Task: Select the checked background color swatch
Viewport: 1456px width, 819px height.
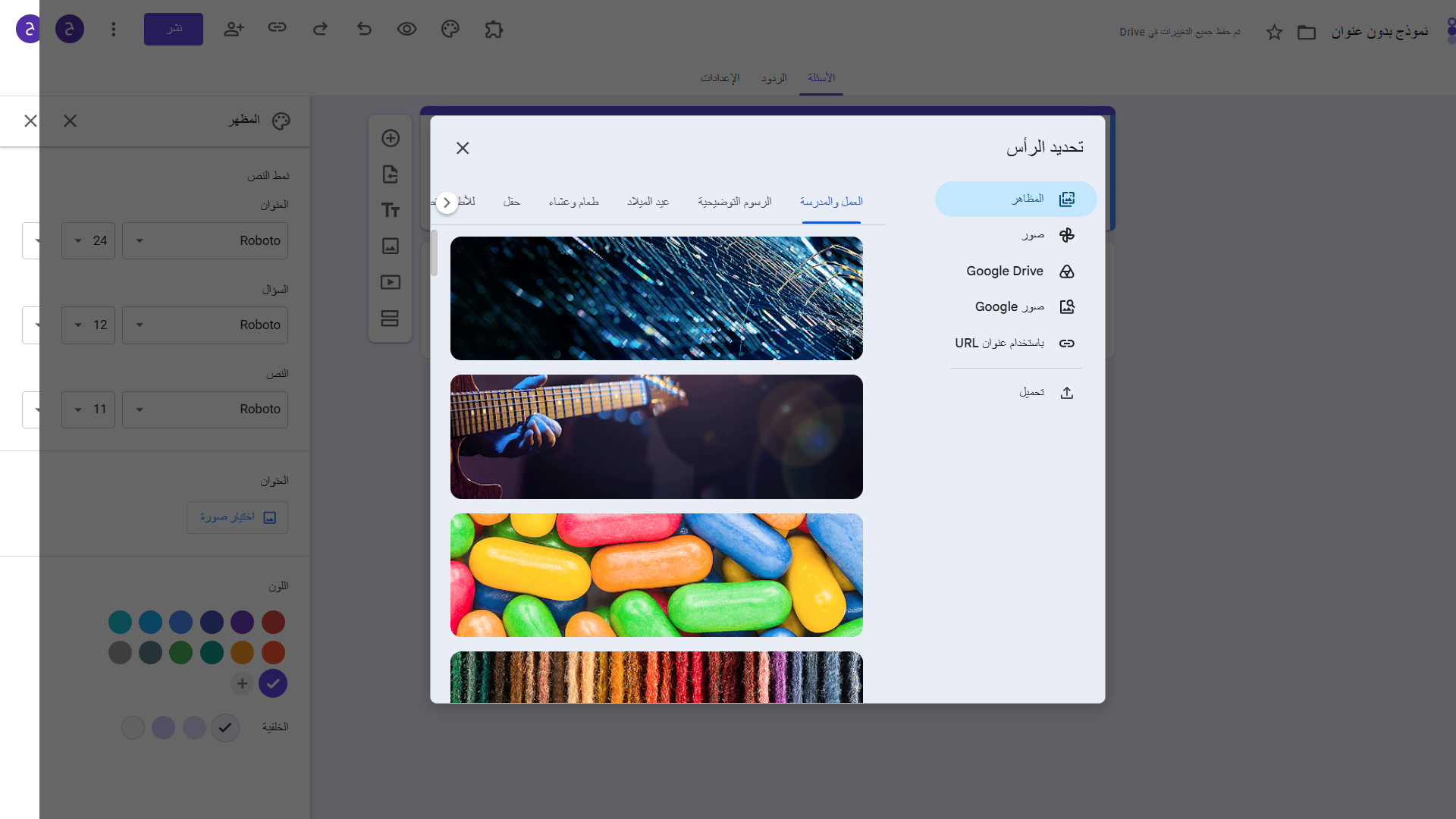Action: pyautogui.click(x=224, y=728)
